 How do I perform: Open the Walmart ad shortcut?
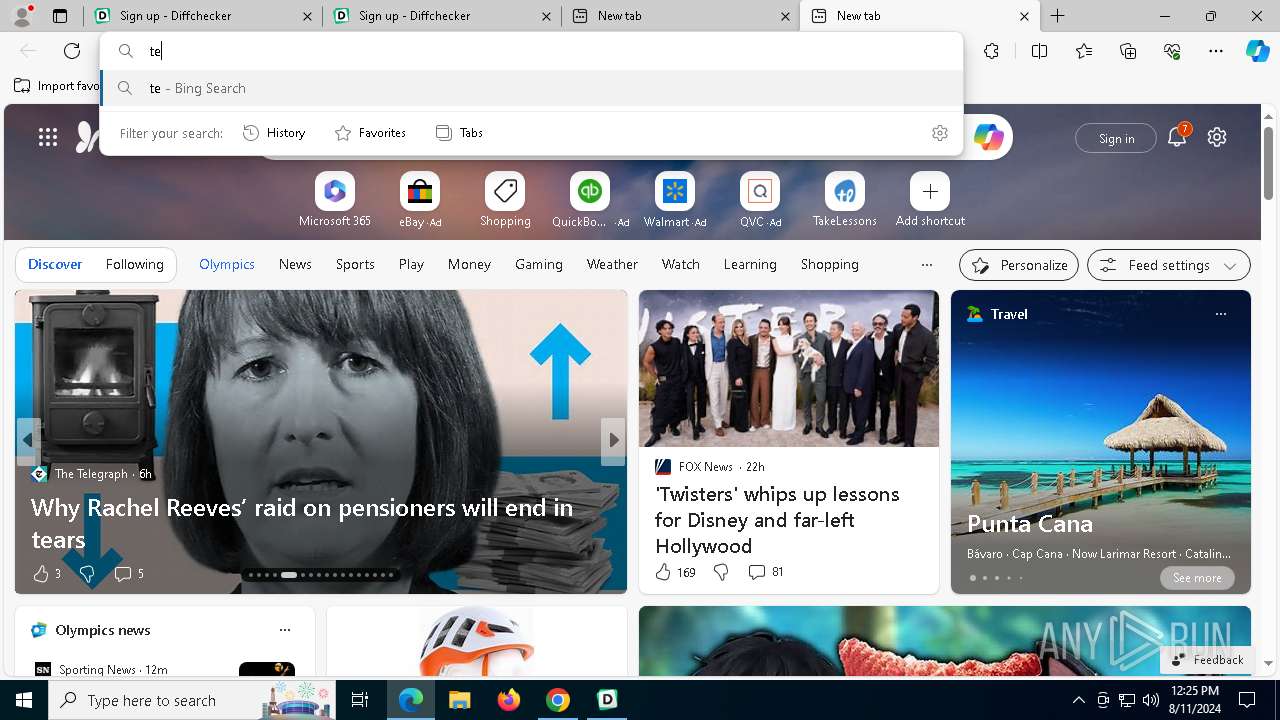(x=675, y=200)
